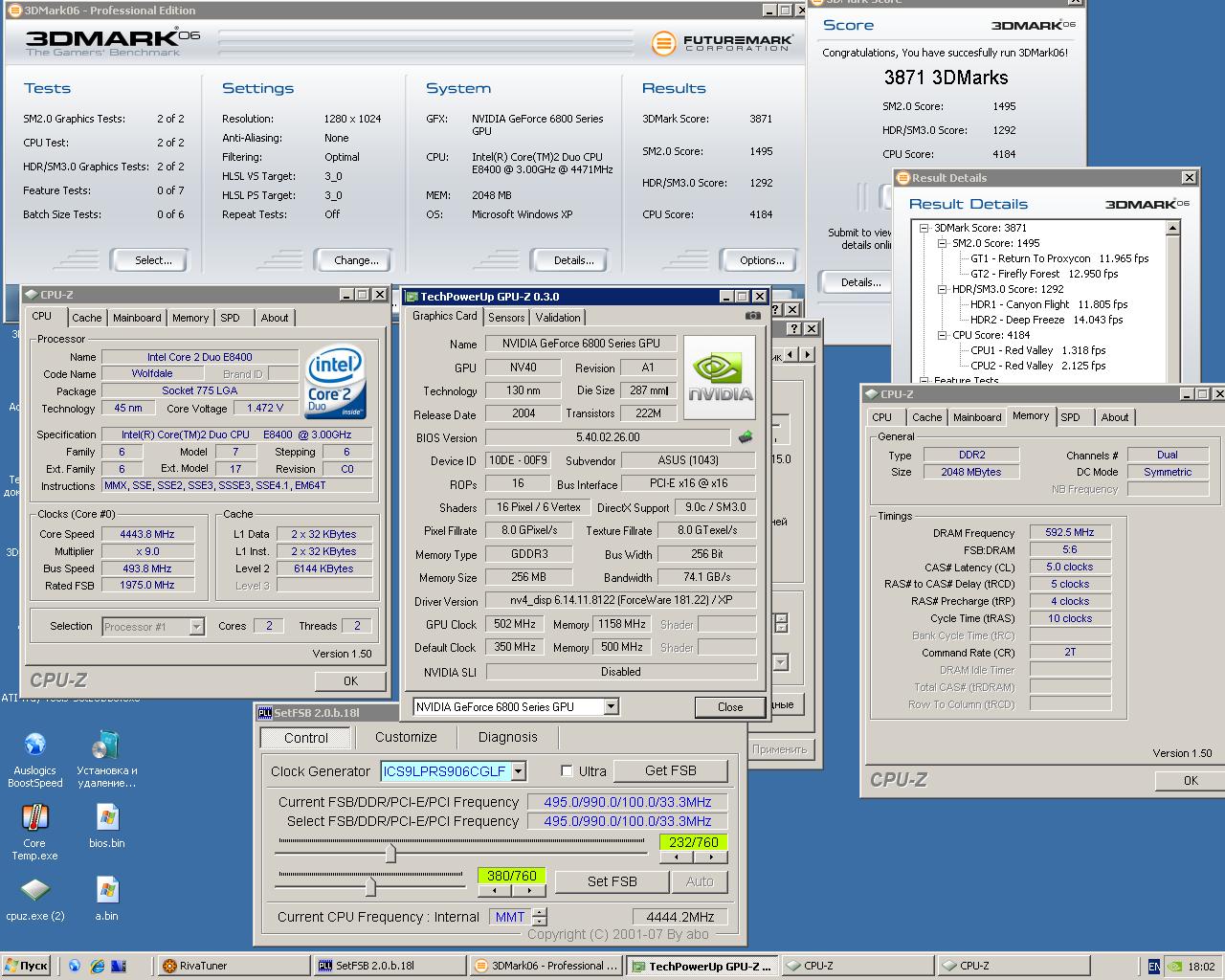Open About tab in right CPU-Z window
The height and width of the screenshot is (980, 1225).
[x=1114, y=417]
